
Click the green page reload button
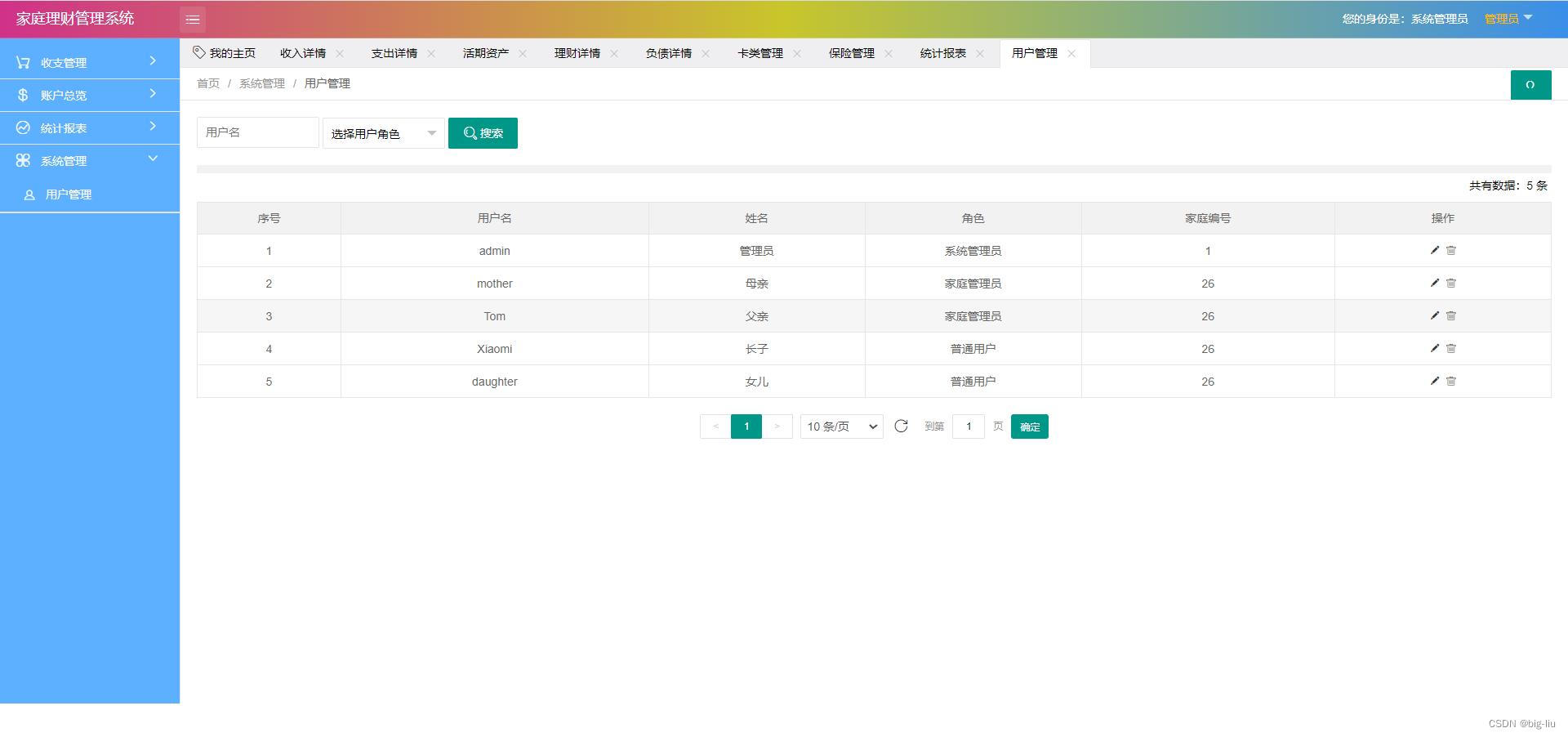pyautogui.click(x=1530, y=85)
